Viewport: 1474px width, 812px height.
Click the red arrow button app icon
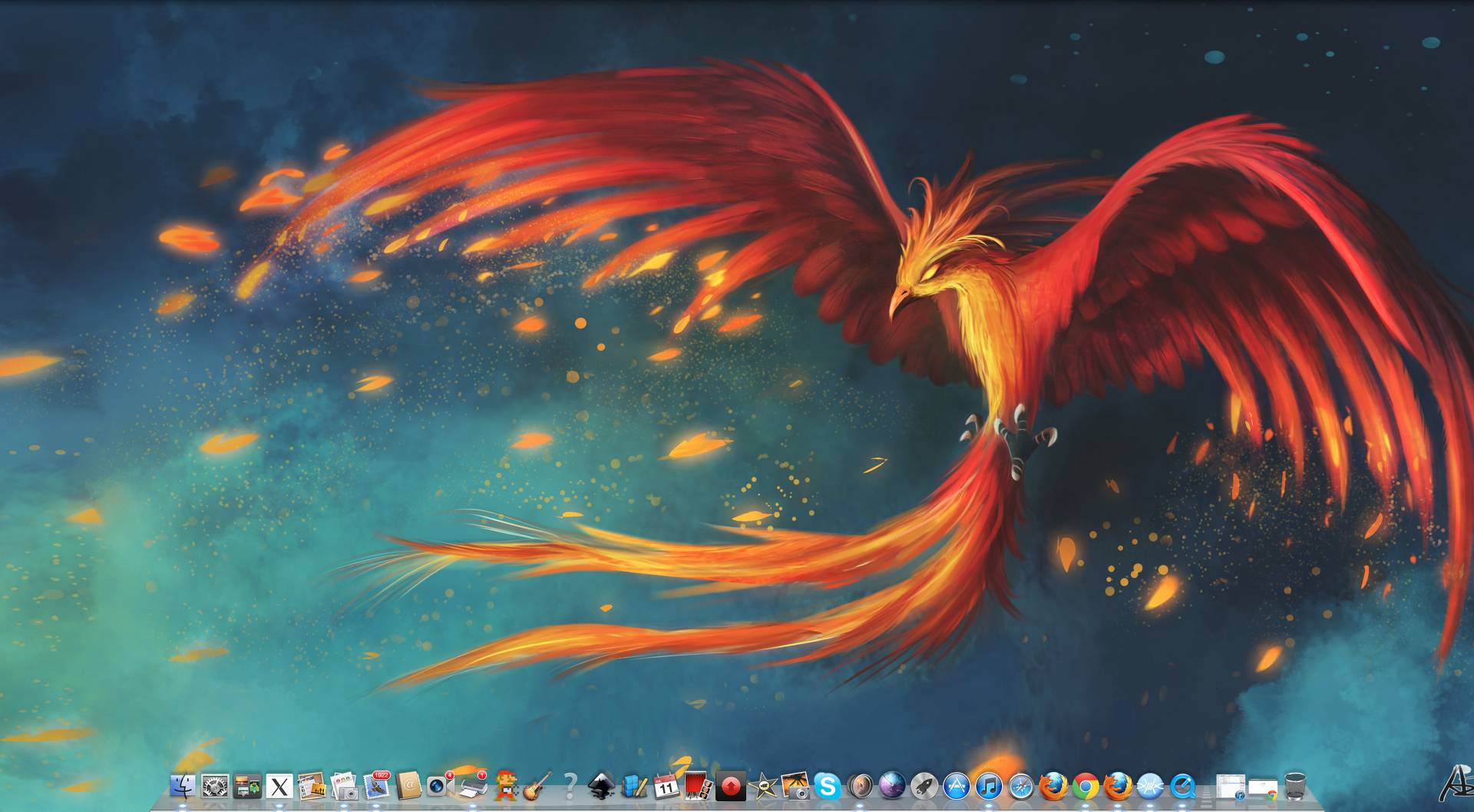tap(731, 786)
